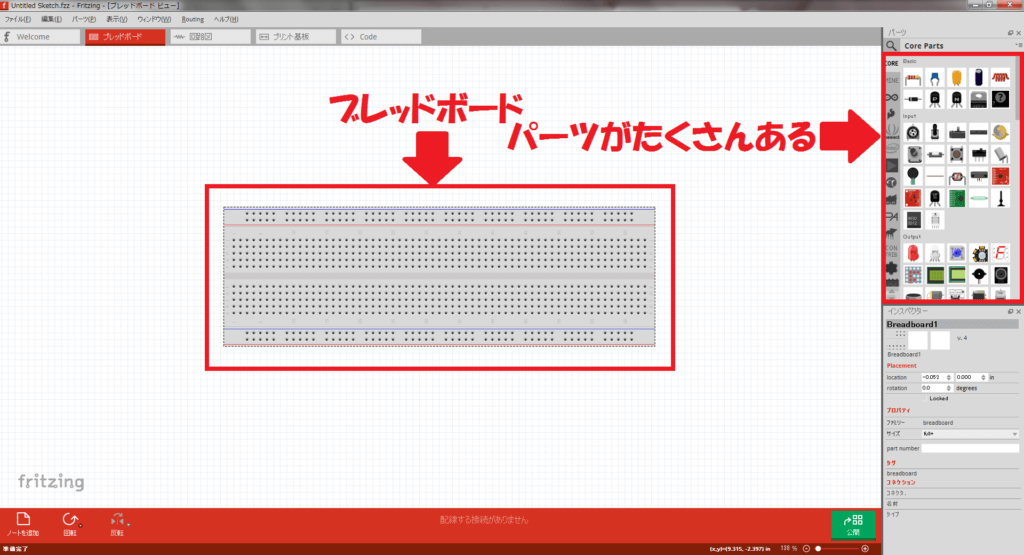Pick the red LED in Output

tap(913, 253)
